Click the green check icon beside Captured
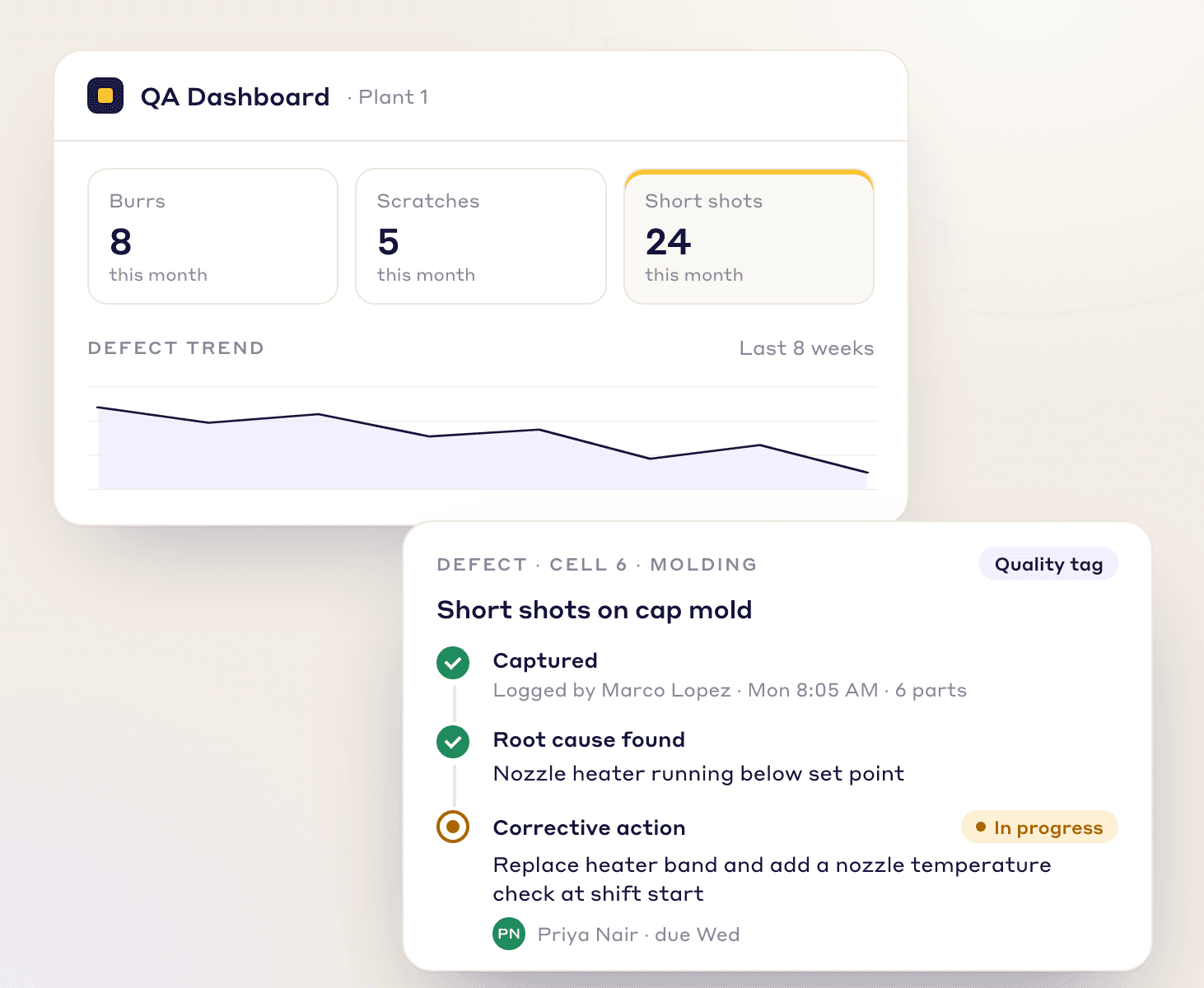Viewport: 1204px width, 988px height. 453,662
